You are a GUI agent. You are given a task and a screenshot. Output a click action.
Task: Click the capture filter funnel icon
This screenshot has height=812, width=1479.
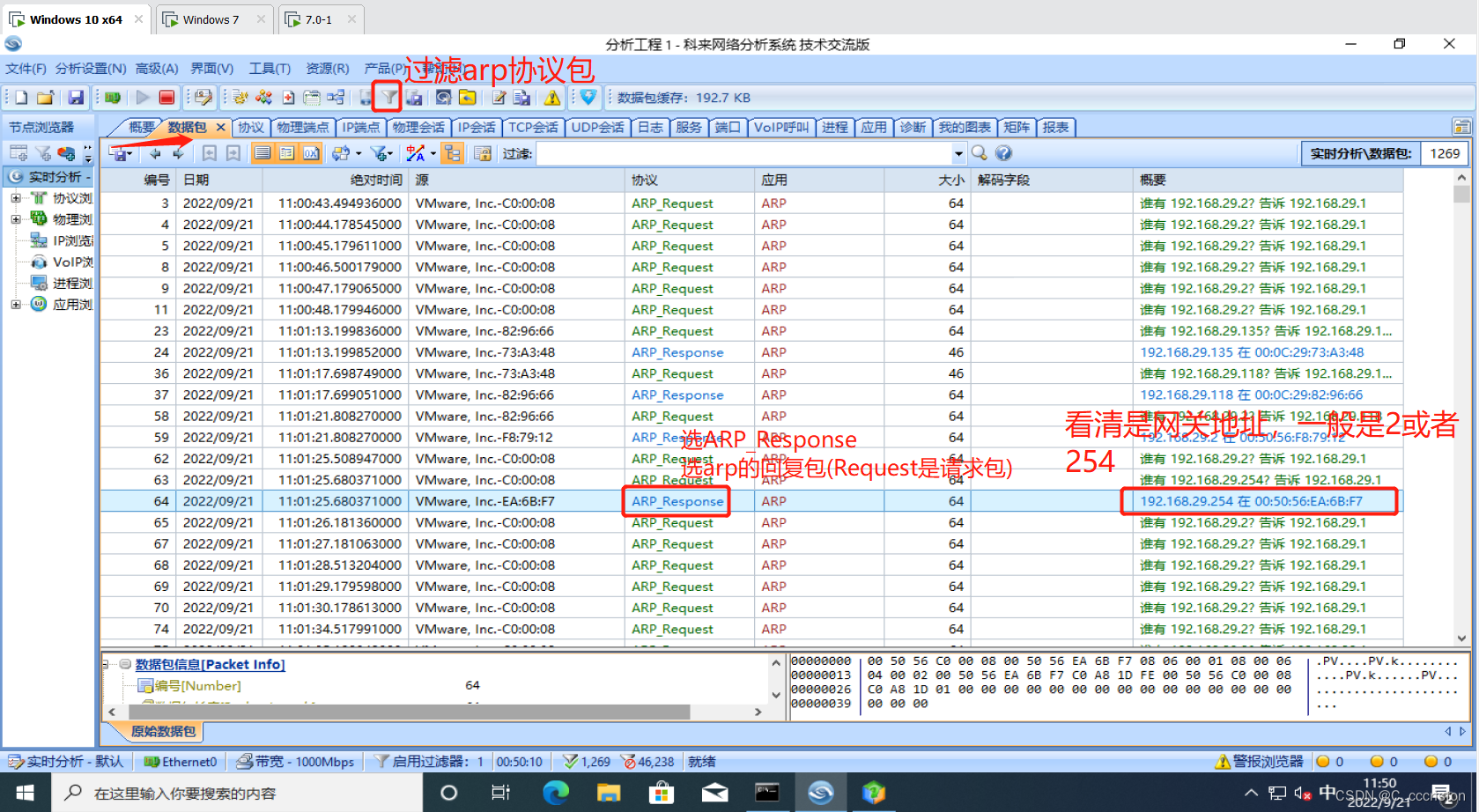point(388,98)
